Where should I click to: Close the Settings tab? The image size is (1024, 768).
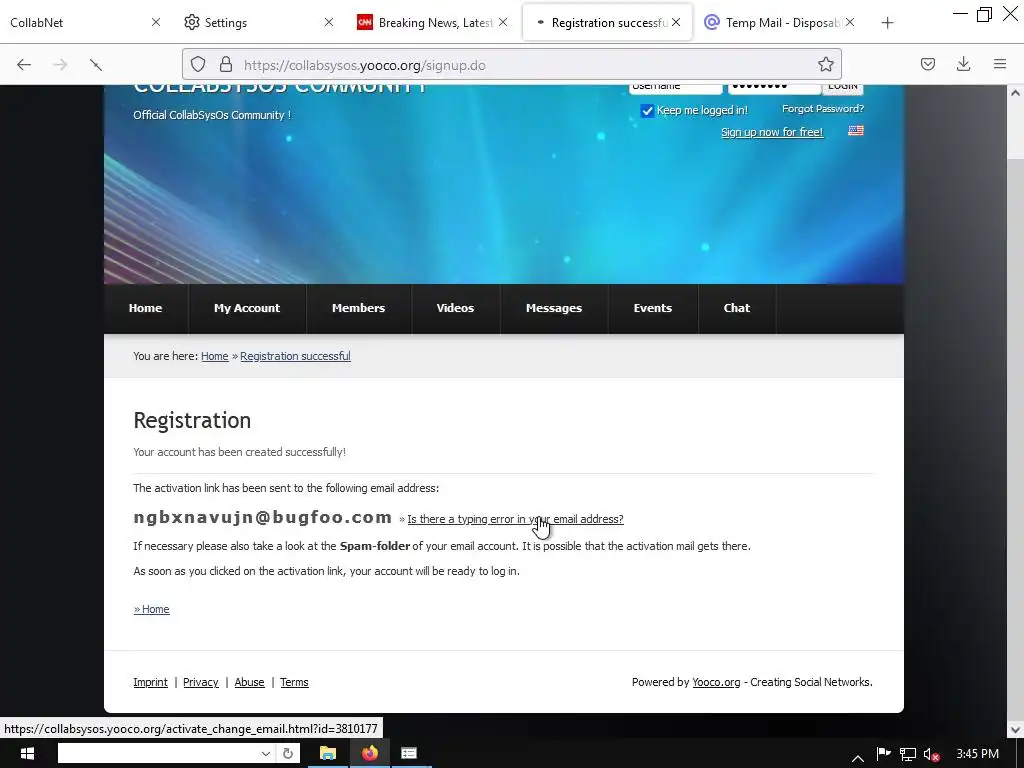pyautogui.click(x=328, y=22)
